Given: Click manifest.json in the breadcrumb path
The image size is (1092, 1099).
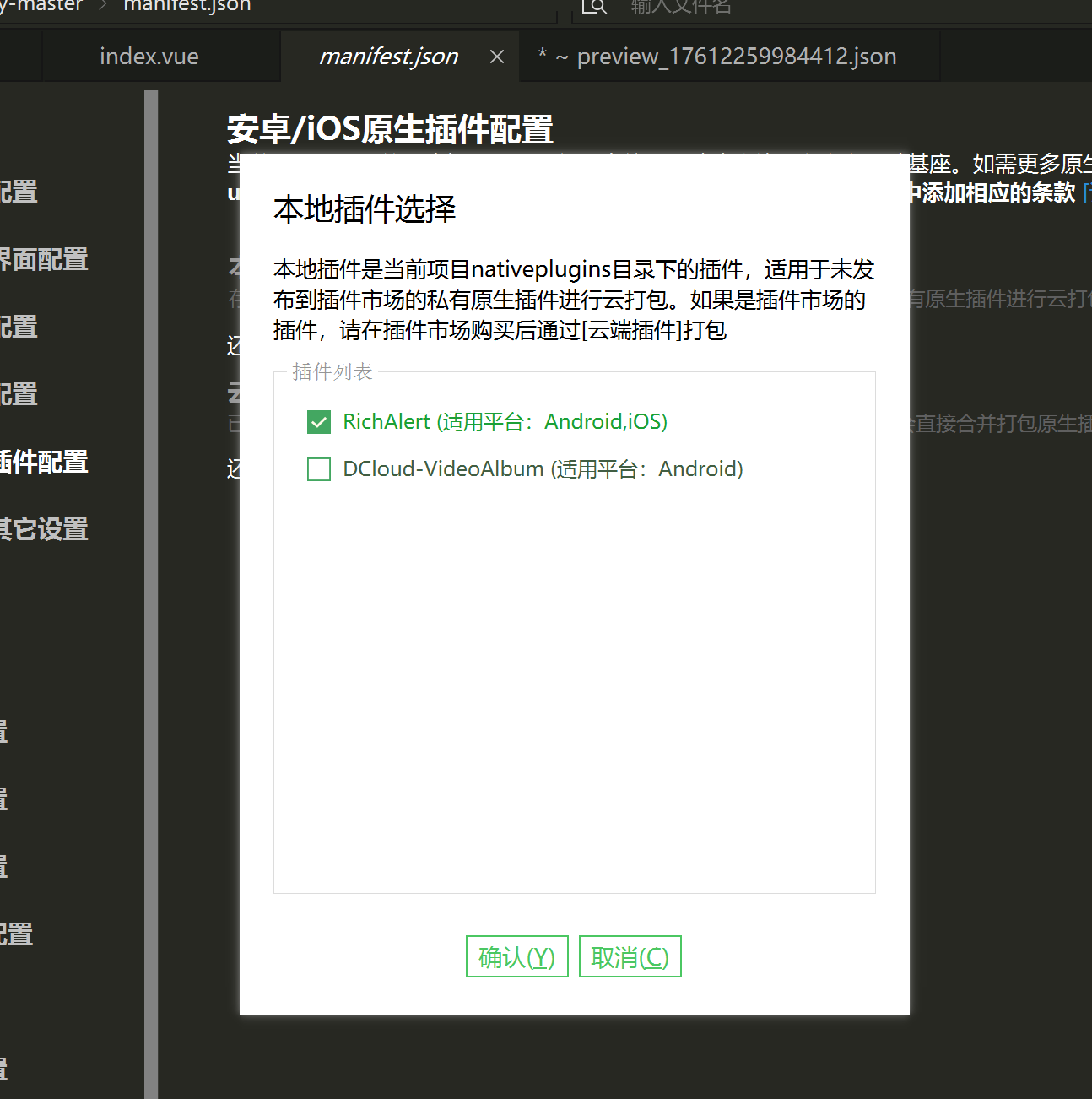Looking at the screenshot, I should pos(187,6).
